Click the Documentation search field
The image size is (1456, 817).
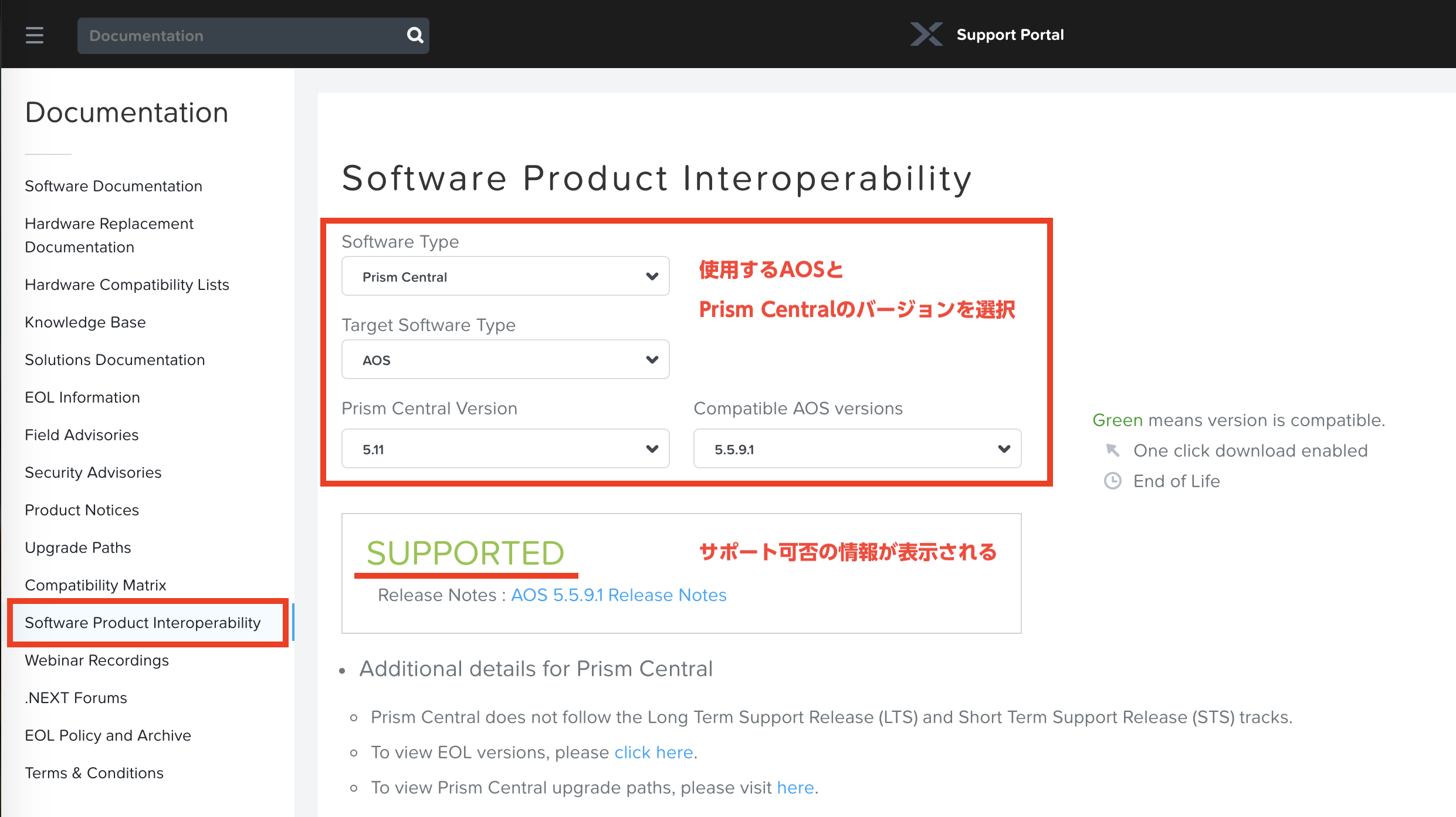point(242,35)
